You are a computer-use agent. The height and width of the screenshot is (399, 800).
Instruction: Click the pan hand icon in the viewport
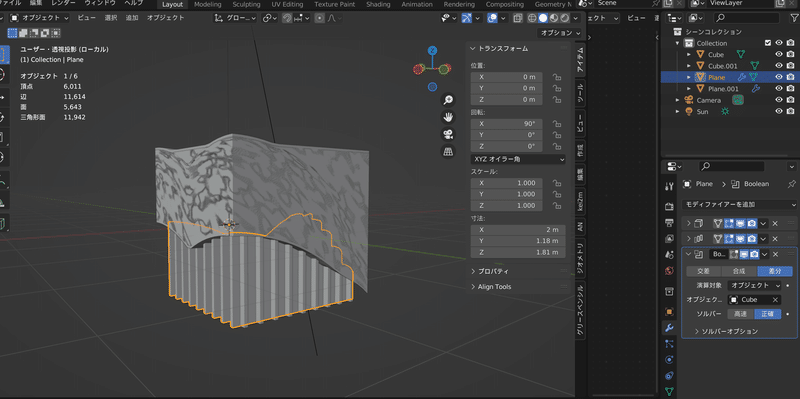click(x=448, y=117)
